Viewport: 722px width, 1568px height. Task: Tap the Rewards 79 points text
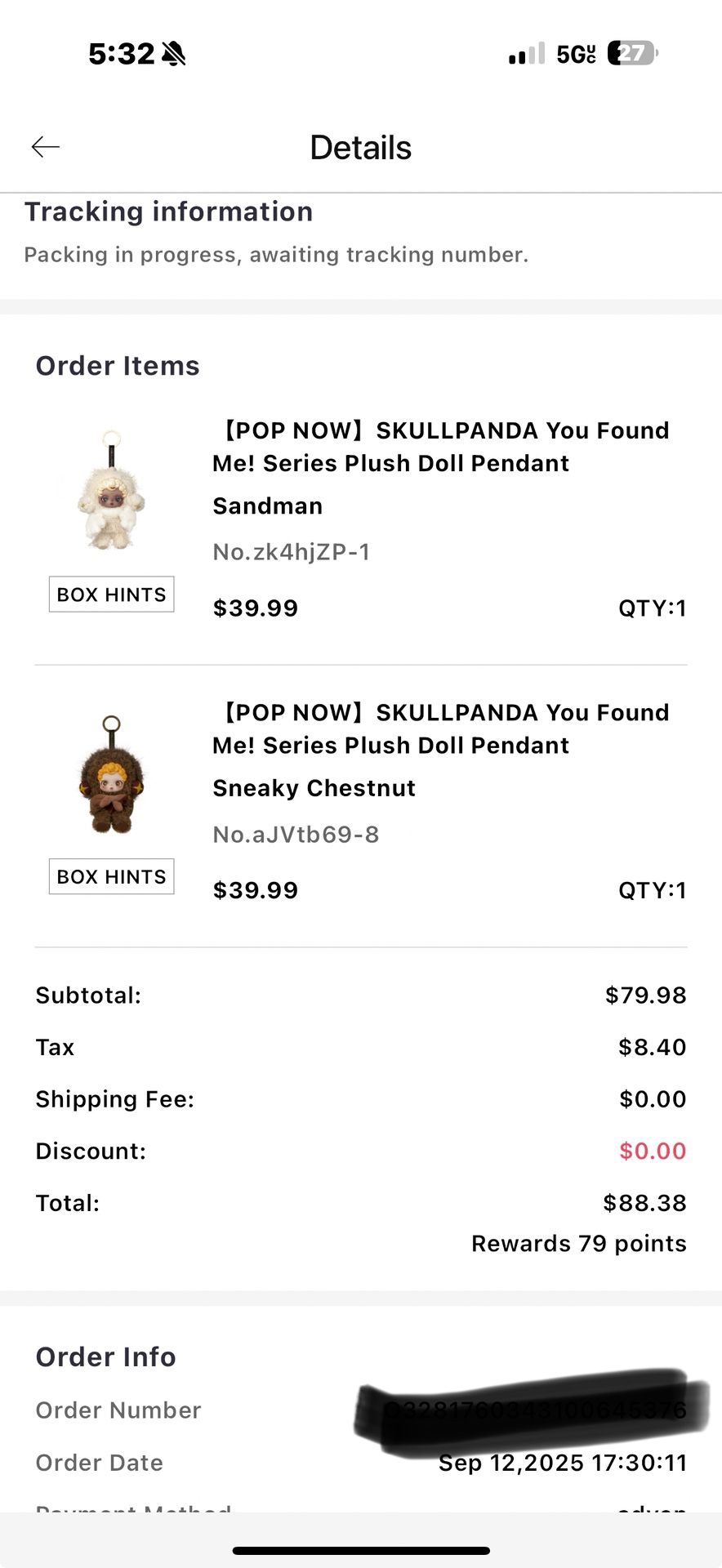578,1243
